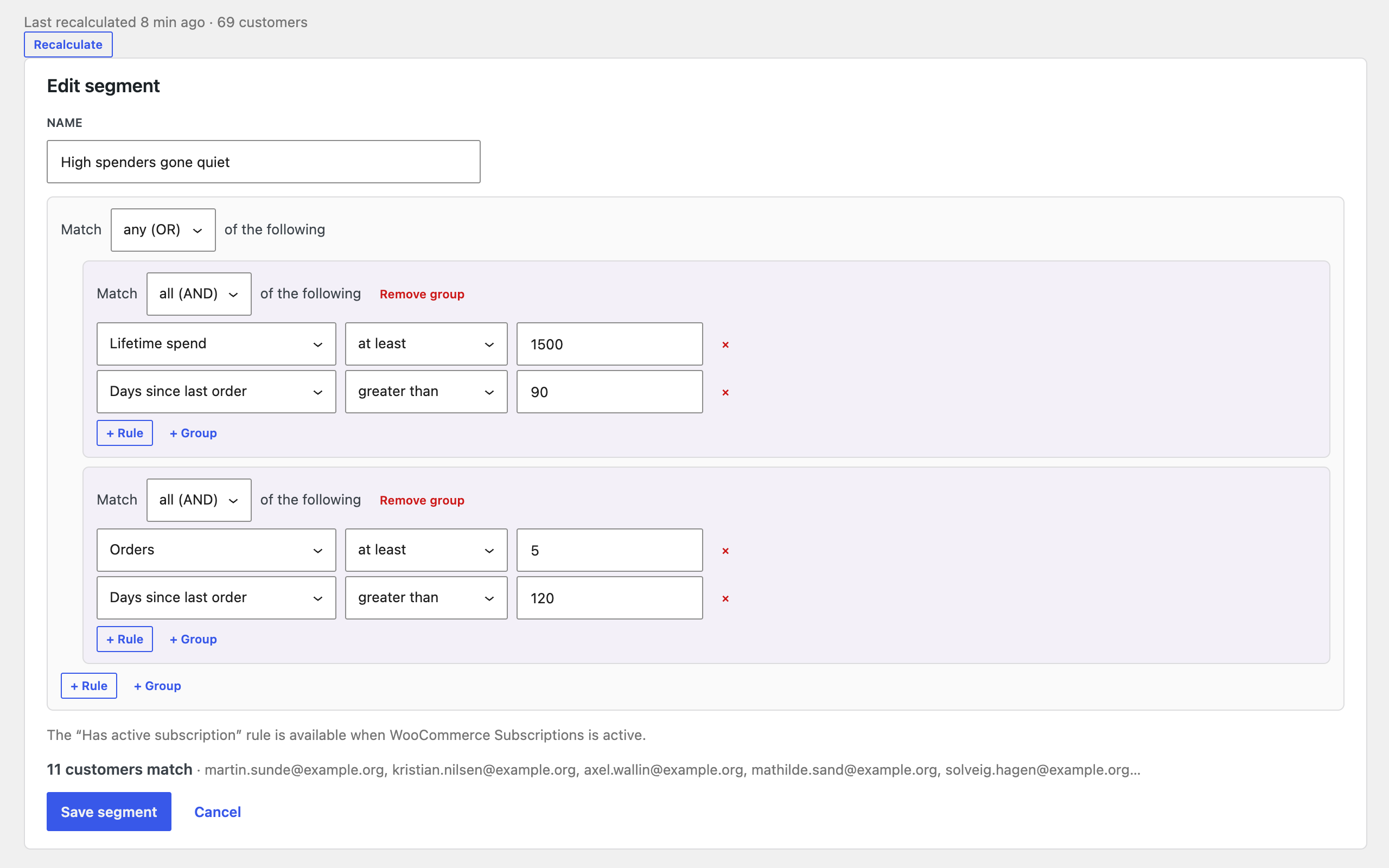
Task: Add a top-level rule
Action: coord(89,685)
